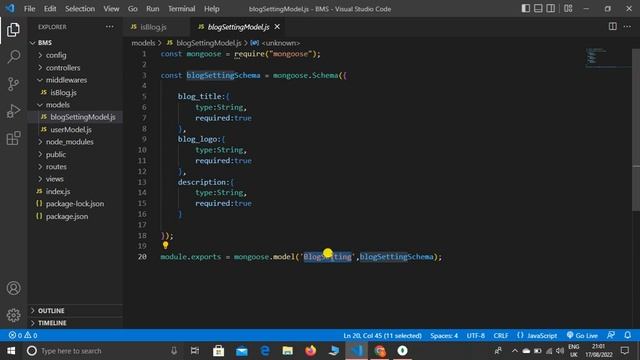Click the Ln 20, Col 45 status entry
640x360 pixels.
382,336
